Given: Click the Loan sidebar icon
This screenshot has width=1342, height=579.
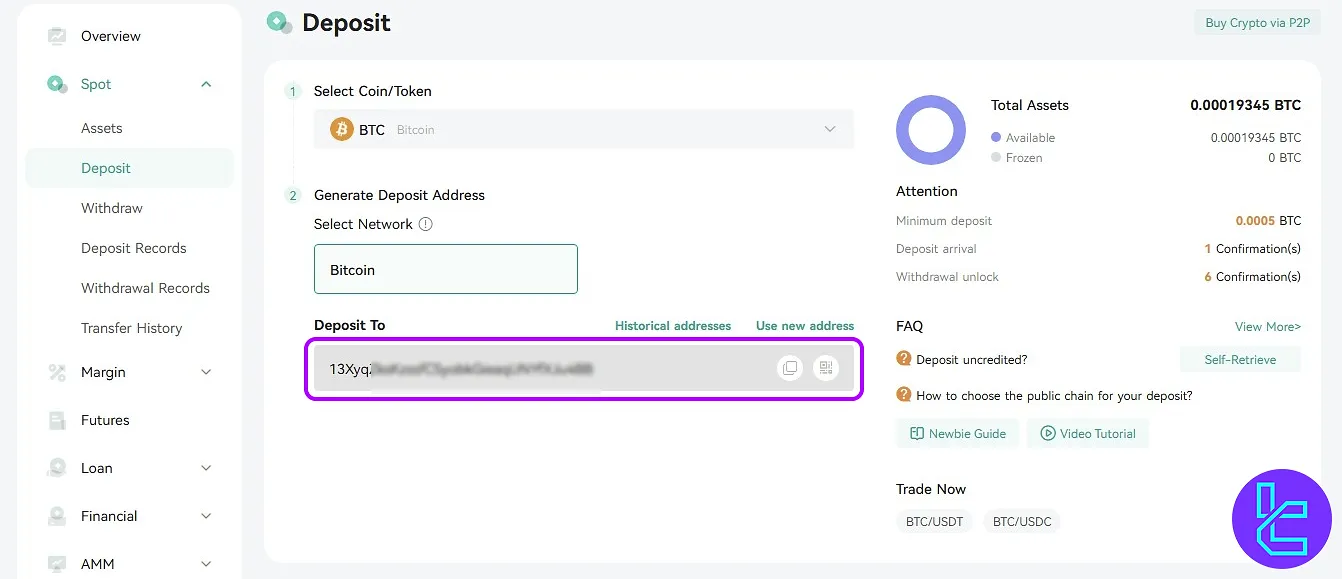Looking at the screenshot, I should pyautogui.click(x=57, y=468).
